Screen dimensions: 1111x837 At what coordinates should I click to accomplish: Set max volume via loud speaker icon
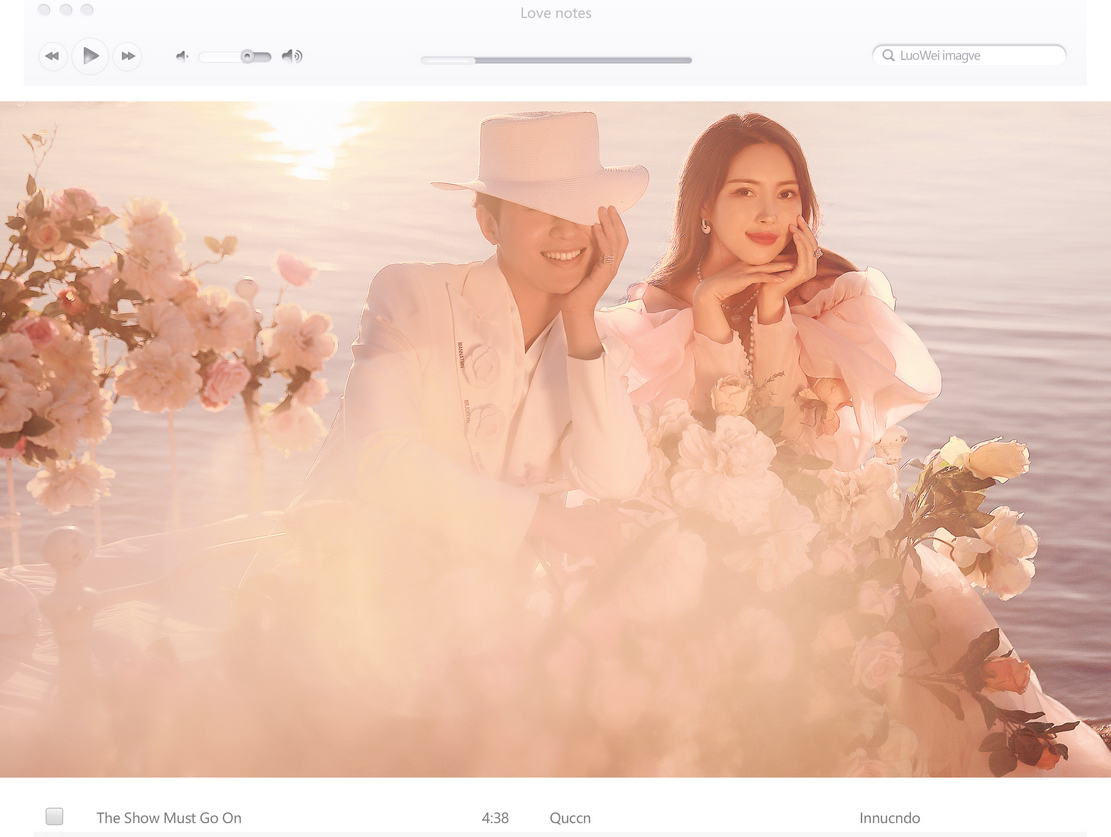pyautogui.click(x=292, y=56)
